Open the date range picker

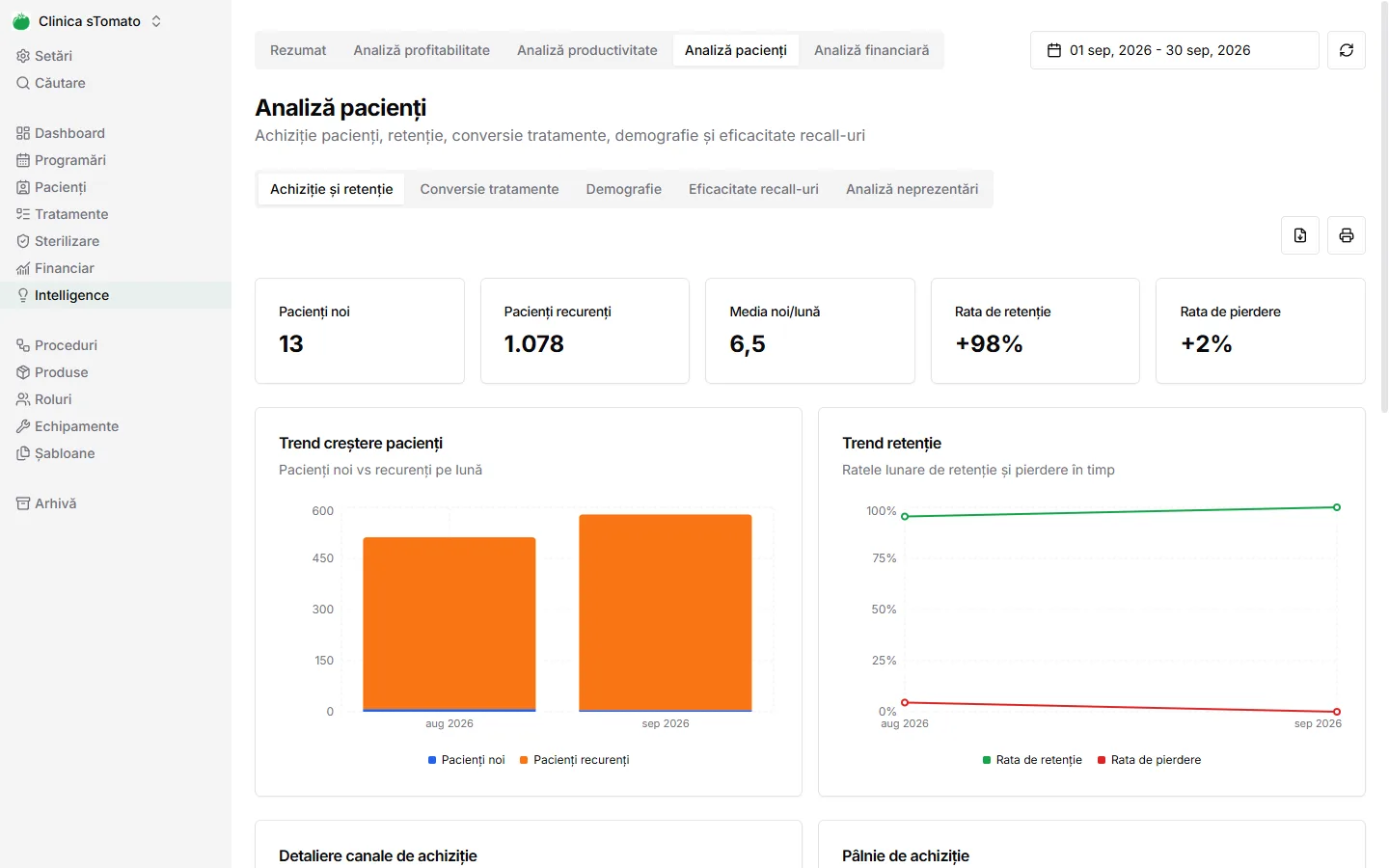point(1175,50)
